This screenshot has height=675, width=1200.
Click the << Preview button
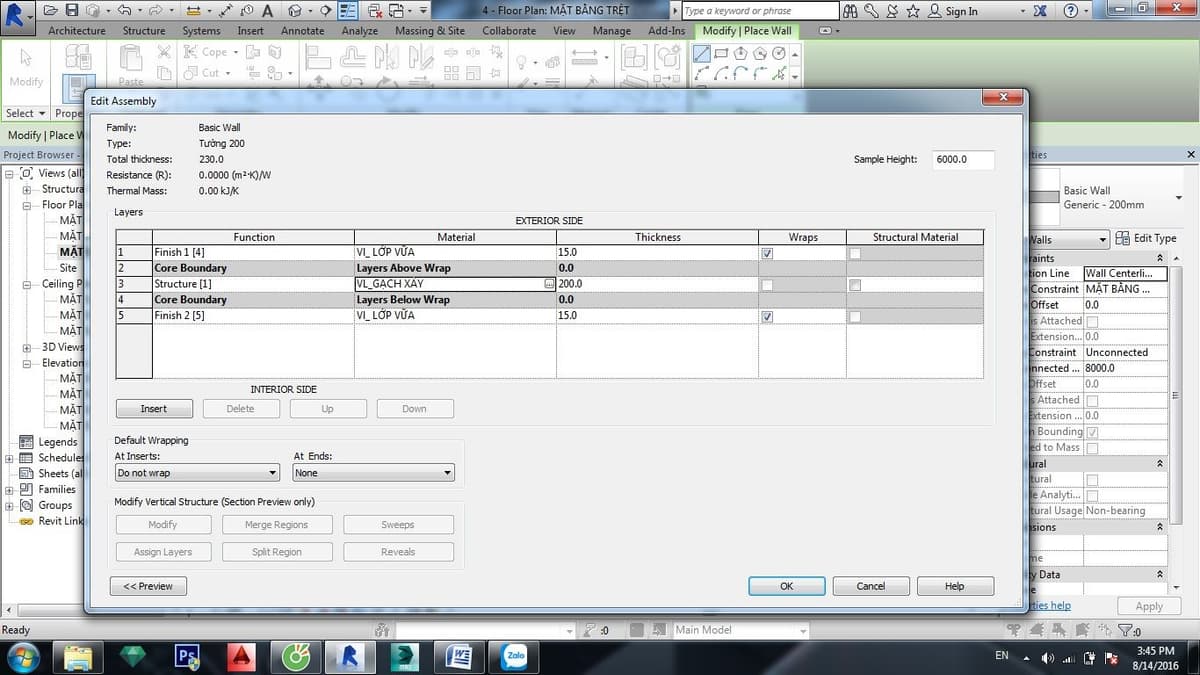click(x=148, y=586)
